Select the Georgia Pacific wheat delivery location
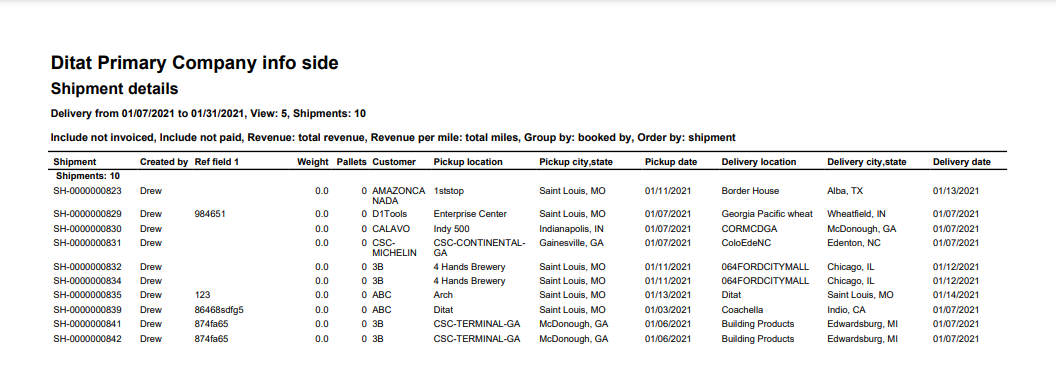 click(767, 214)
